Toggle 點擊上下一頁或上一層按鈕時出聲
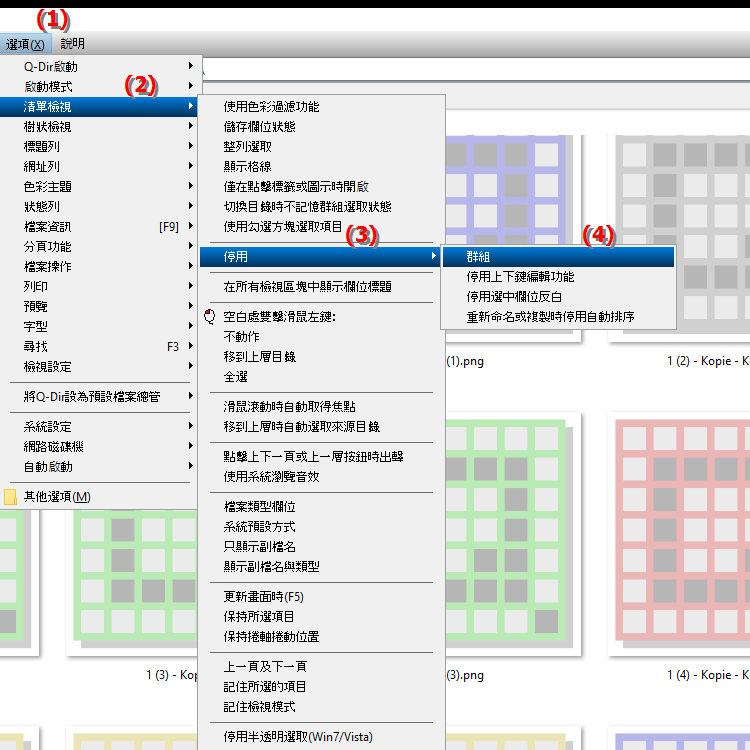Viewport: 750px width, 750px height. 321,456
